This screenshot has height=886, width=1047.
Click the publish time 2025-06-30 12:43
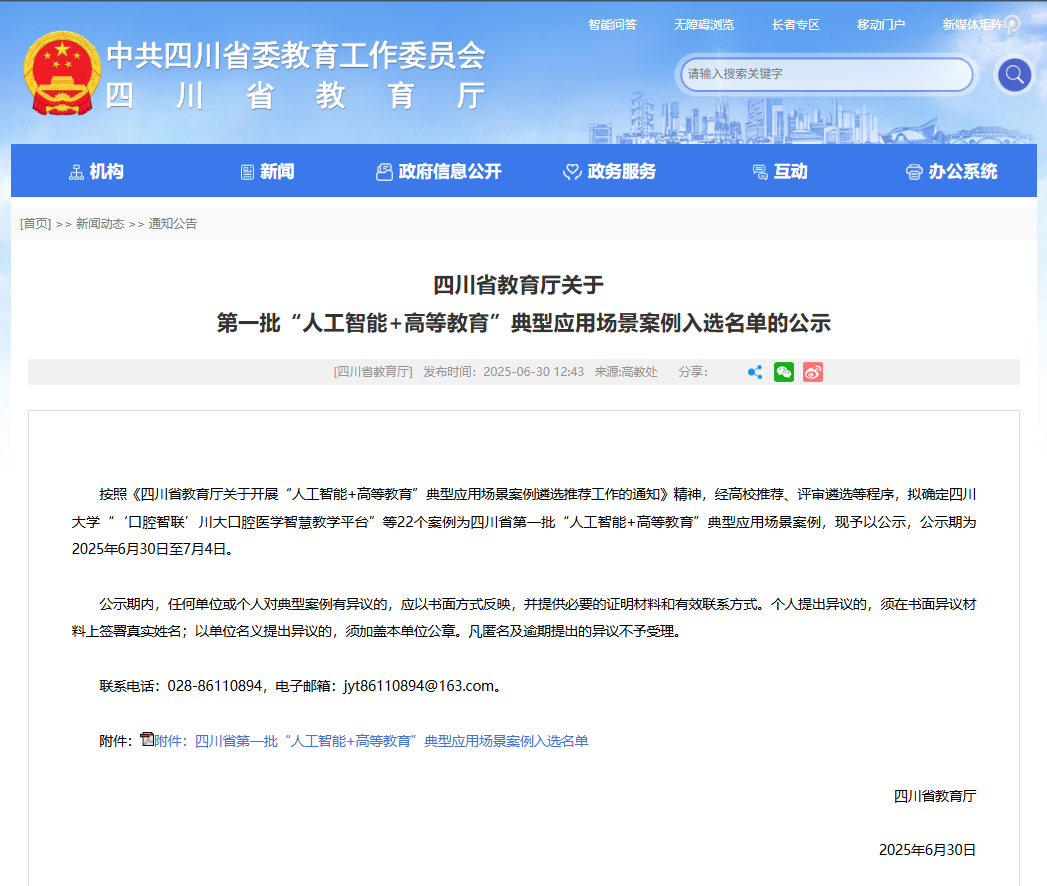pyautogui.click(x=534, y=372)
